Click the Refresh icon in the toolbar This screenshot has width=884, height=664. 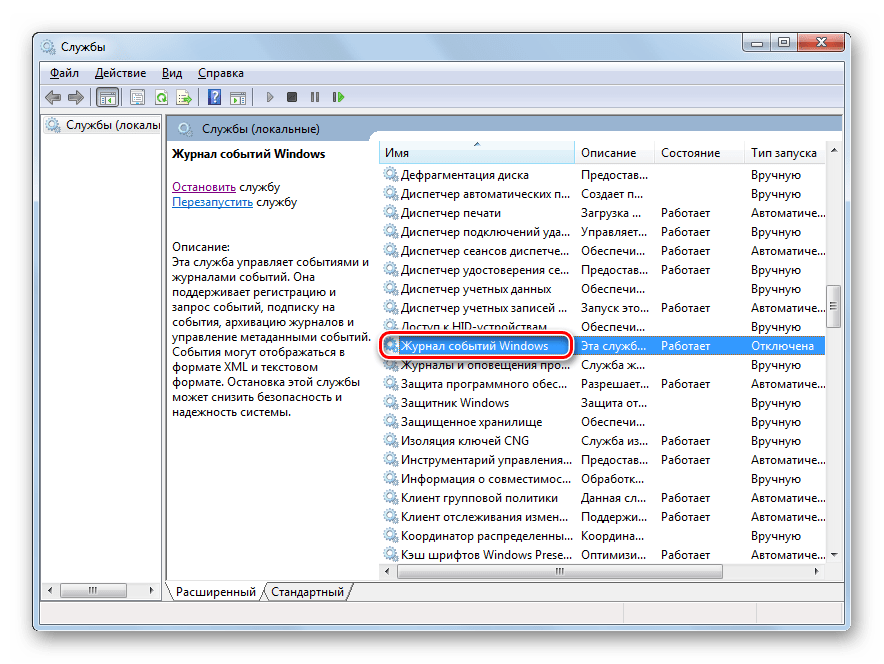coord(161,97)
